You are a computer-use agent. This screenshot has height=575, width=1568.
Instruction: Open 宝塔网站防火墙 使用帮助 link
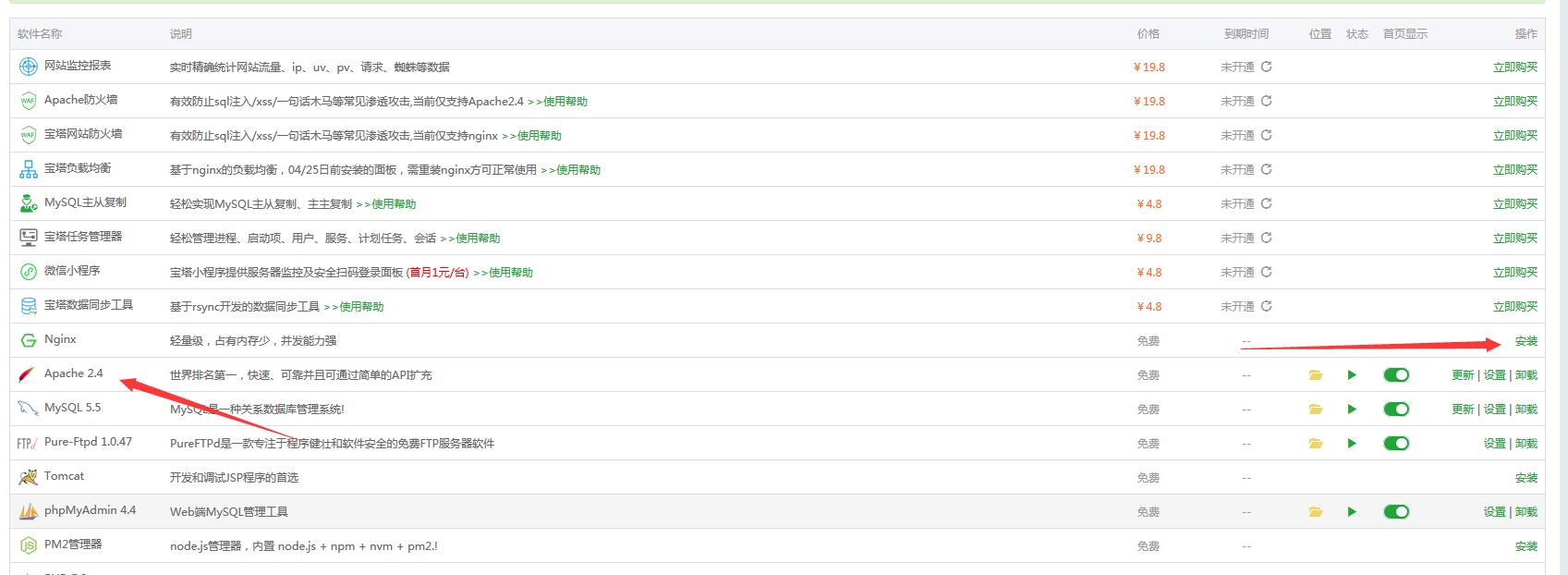coord(531,136)
